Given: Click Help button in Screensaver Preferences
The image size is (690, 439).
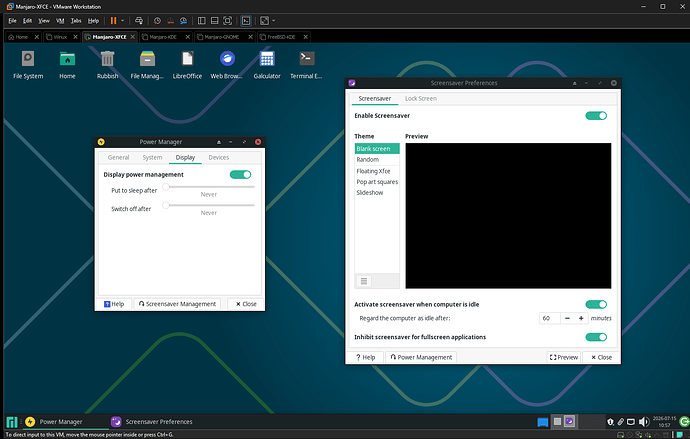Looking at the screenshot, I should (365, 357).
